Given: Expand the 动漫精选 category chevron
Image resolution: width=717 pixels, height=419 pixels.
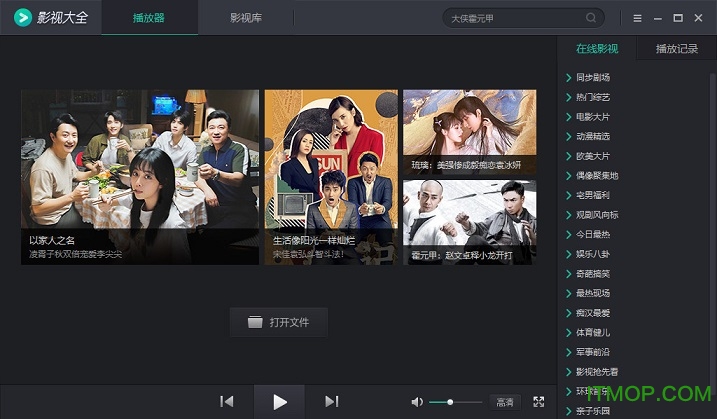Looking at the screenshot, I should 568,136.
